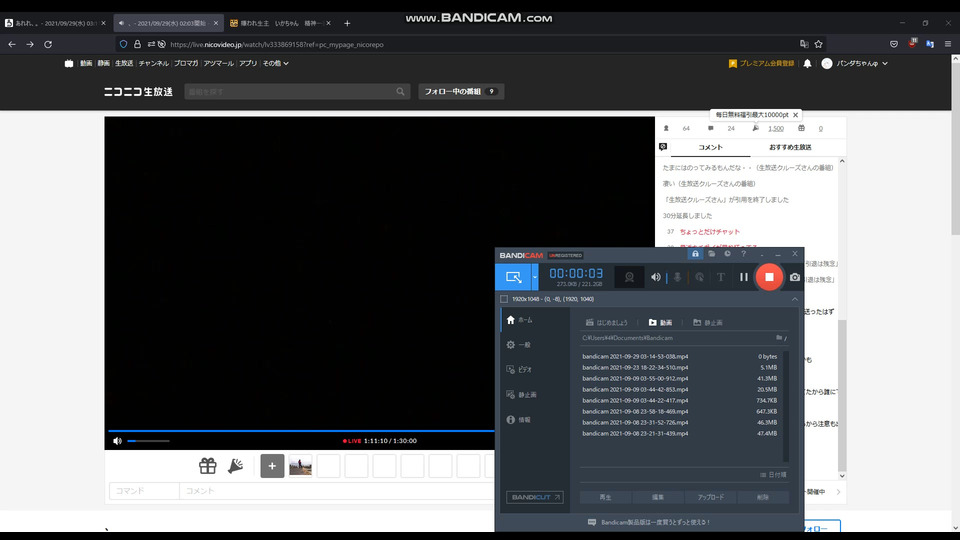Open new browser tab with plus

[347, 23]
